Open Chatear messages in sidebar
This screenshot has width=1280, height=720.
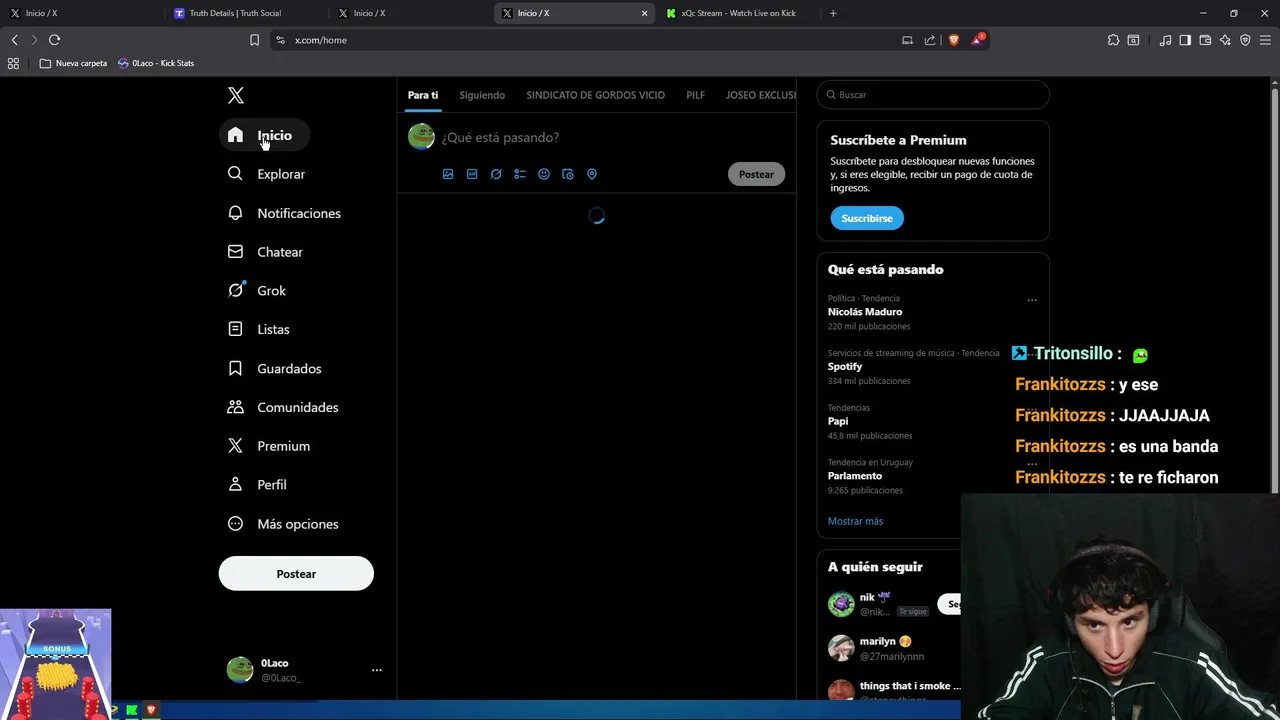(265, 252)
